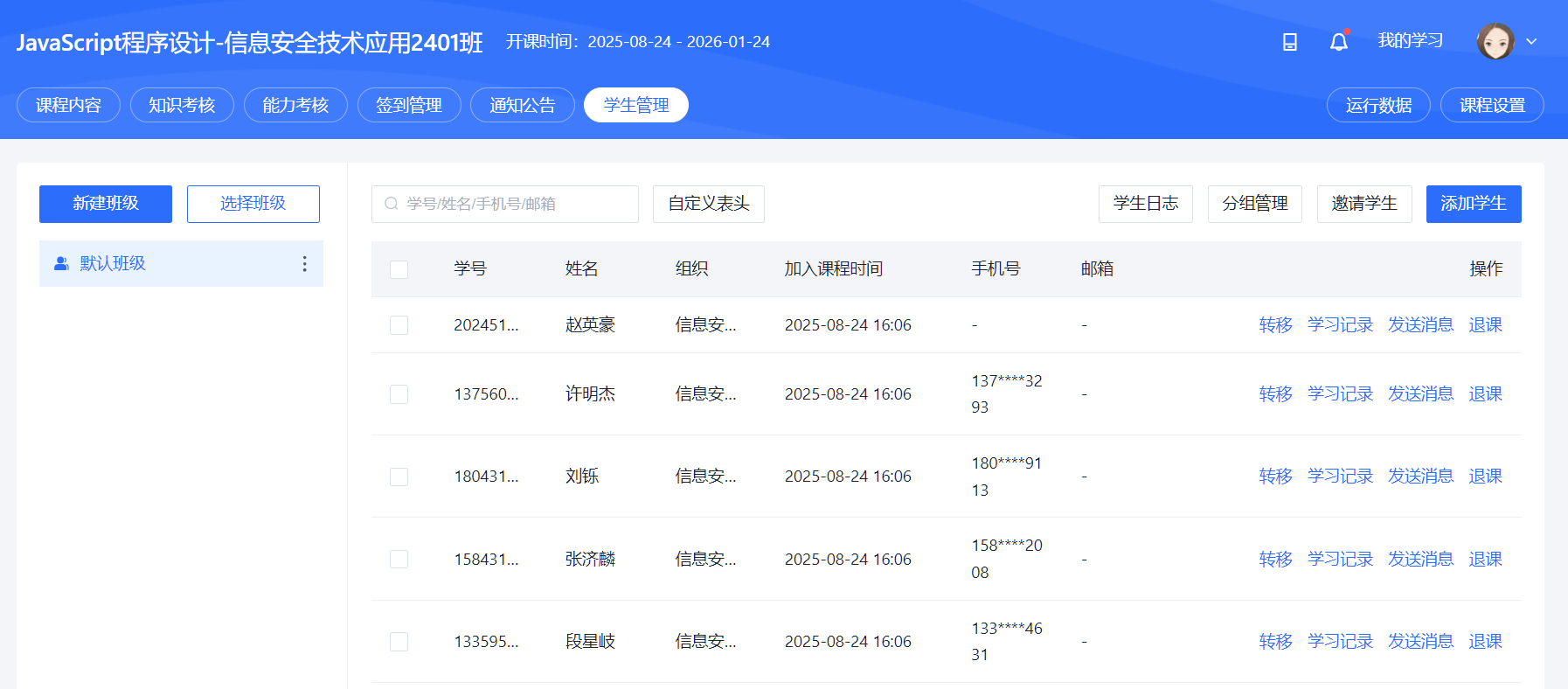
Task: Open 学习记录 for 张济麟
Action: pyautogui.click(x=1340, y=560)
